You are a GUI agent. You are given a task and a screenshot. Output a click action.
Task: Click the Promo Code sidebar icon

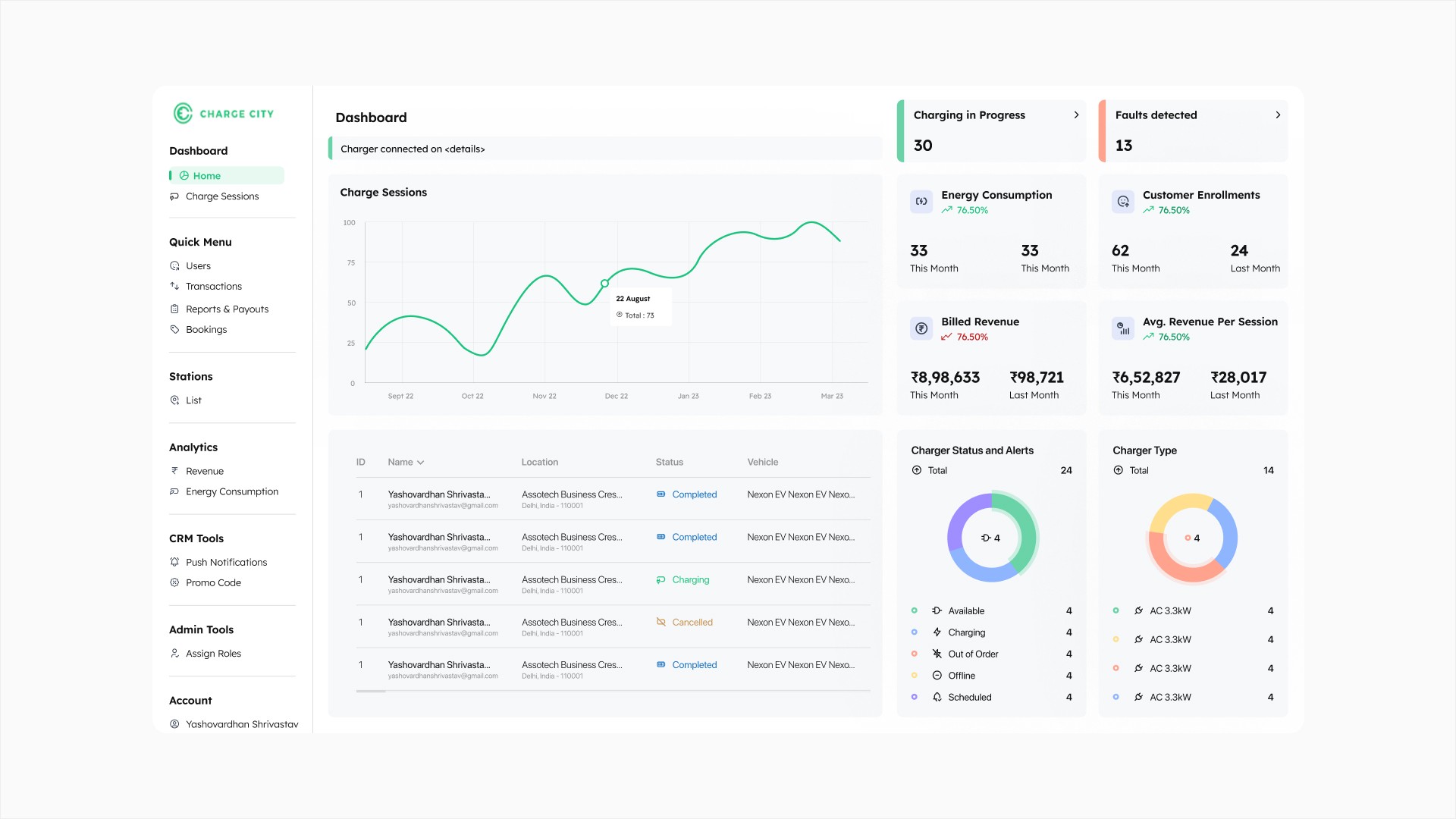pyautogui.click(x=174, y=582)
